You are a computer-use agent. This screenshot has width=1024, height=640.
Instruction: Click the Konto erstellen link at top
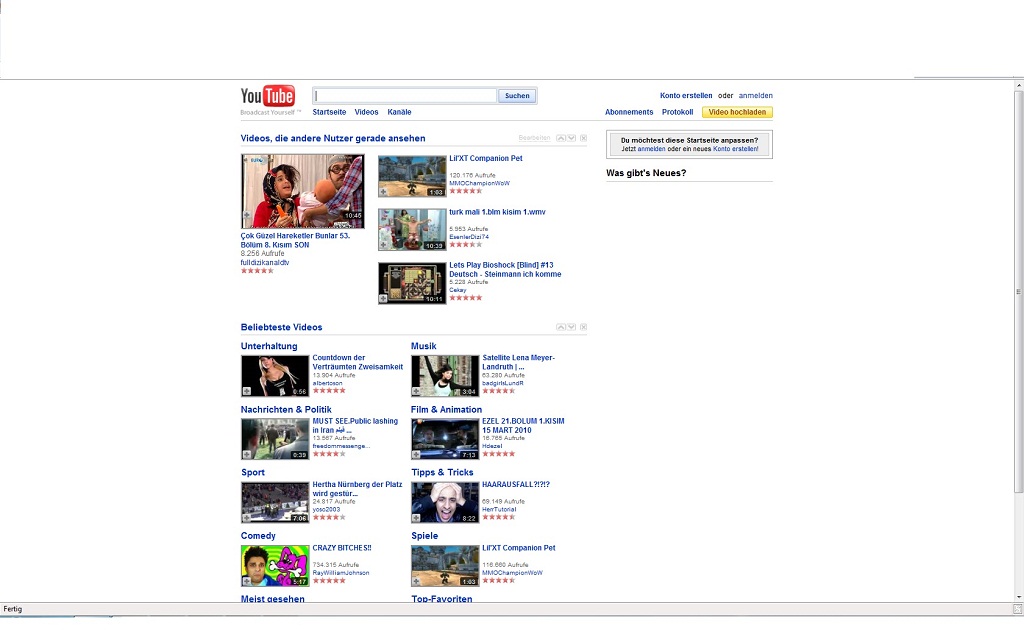pyautogui.click(x=686, y=96)
